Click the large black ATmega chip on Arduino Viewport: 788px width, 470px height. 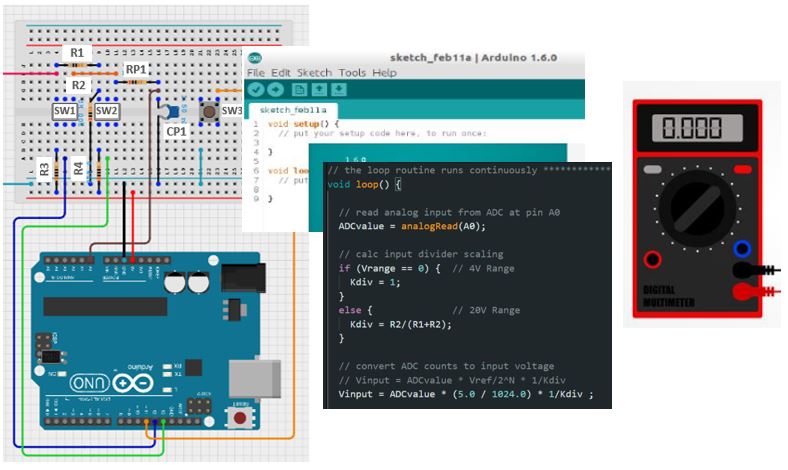tap(105, 306)
